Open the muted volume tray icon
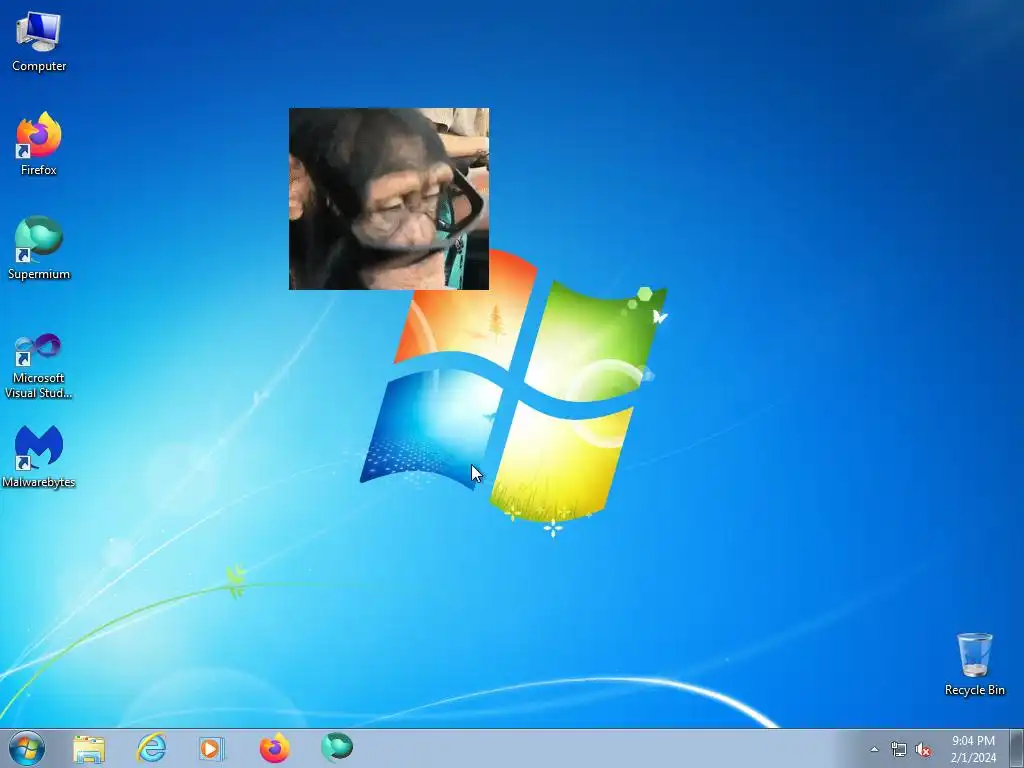 pos(923,750)
